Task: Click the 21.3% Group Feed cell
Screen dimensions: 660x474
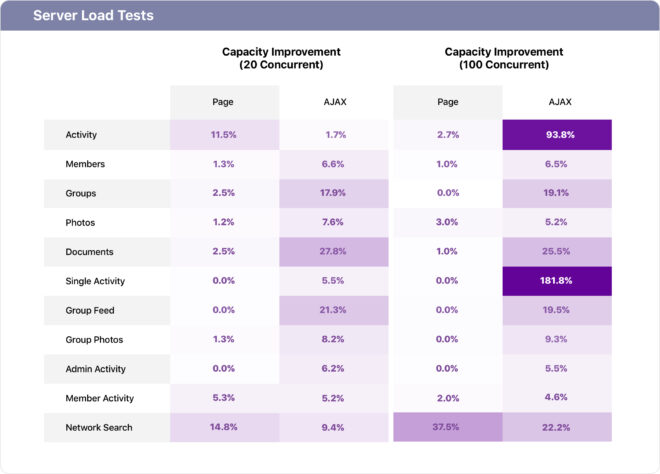Action: tap(335, 310)
